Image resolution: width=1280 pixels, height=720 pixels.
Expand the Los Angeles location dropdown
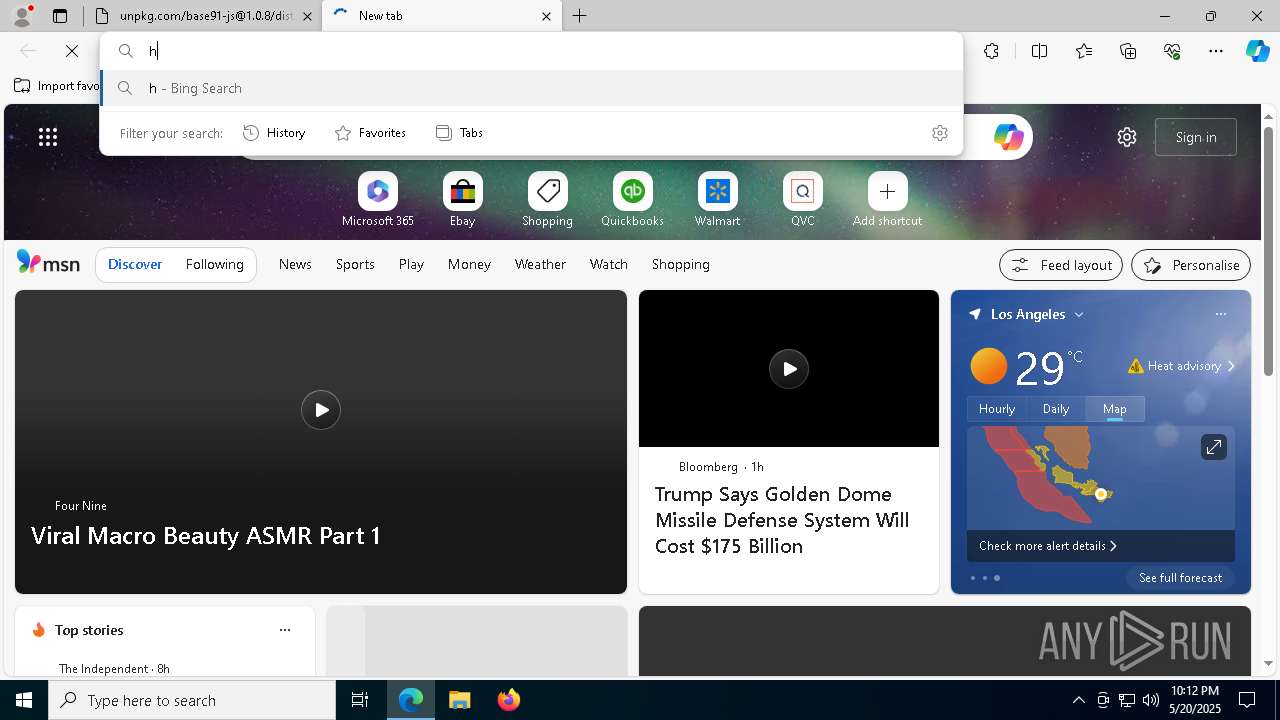tap(1079, 315)
